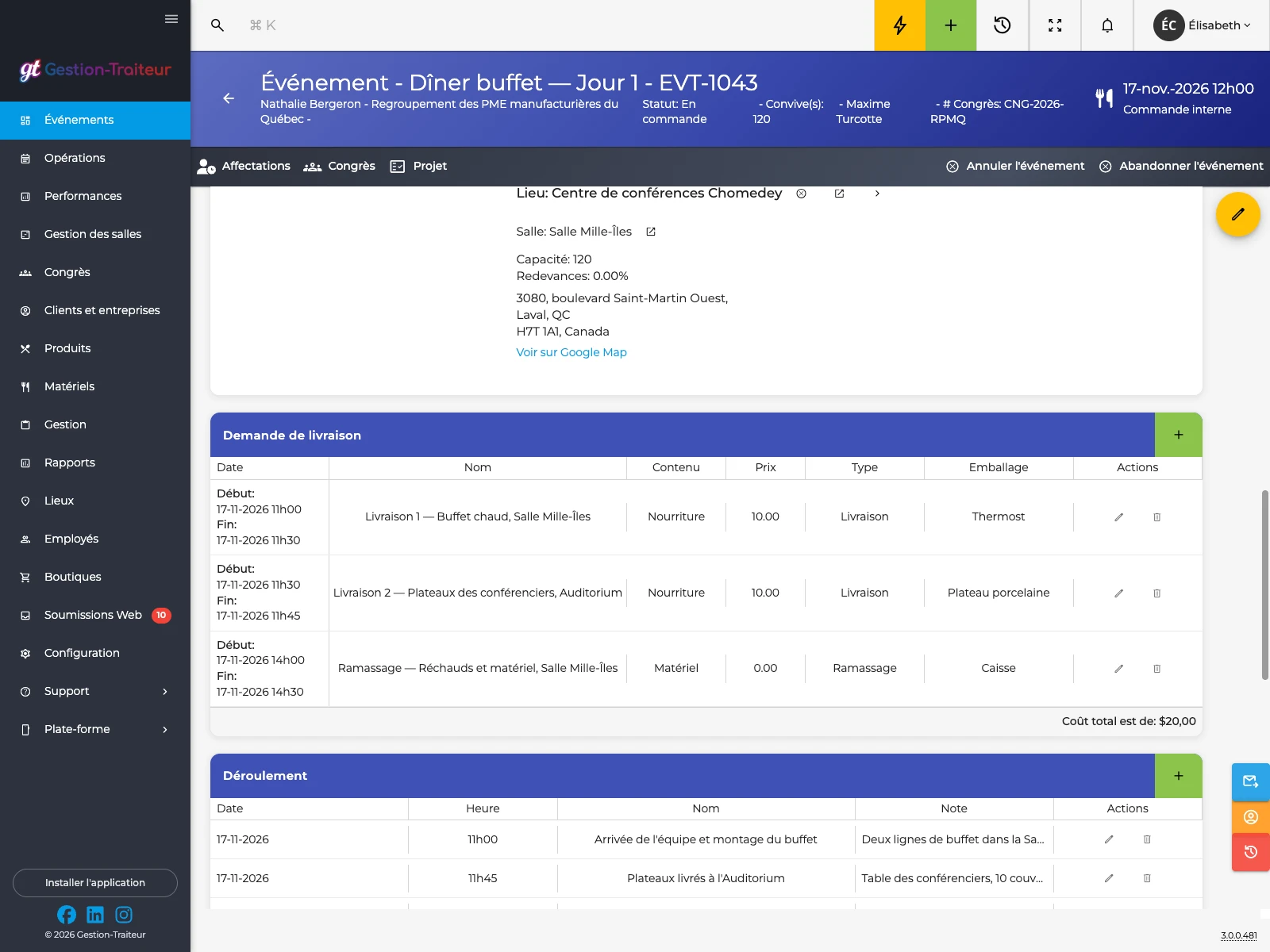This screenshot has width=1270, height=952.
Task: Edit the Plateaux livrés à l'Auditorium row
Action: (1109, 878)
